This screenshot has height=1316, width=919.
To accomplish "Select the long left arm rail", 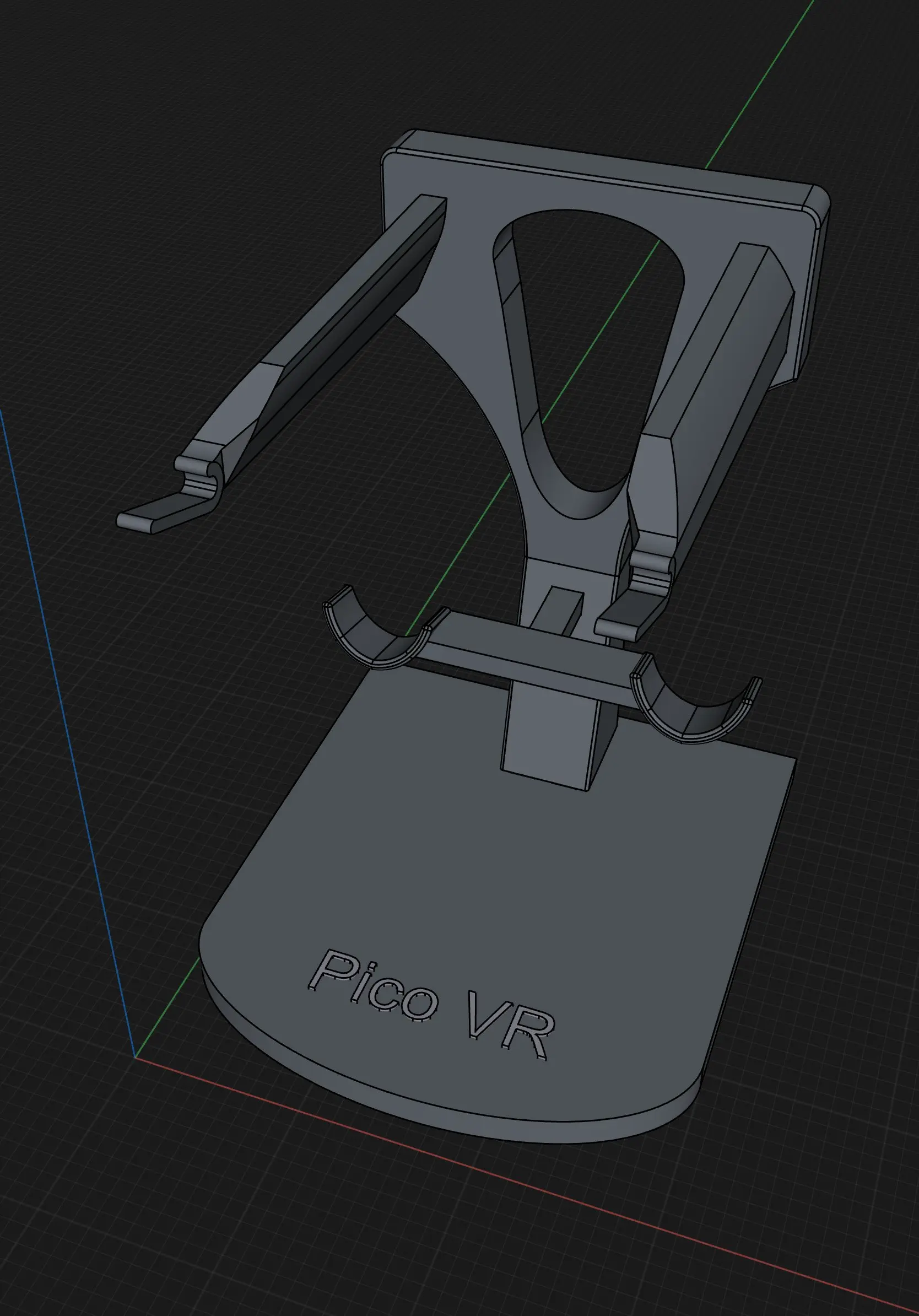I will pos(344,321).
